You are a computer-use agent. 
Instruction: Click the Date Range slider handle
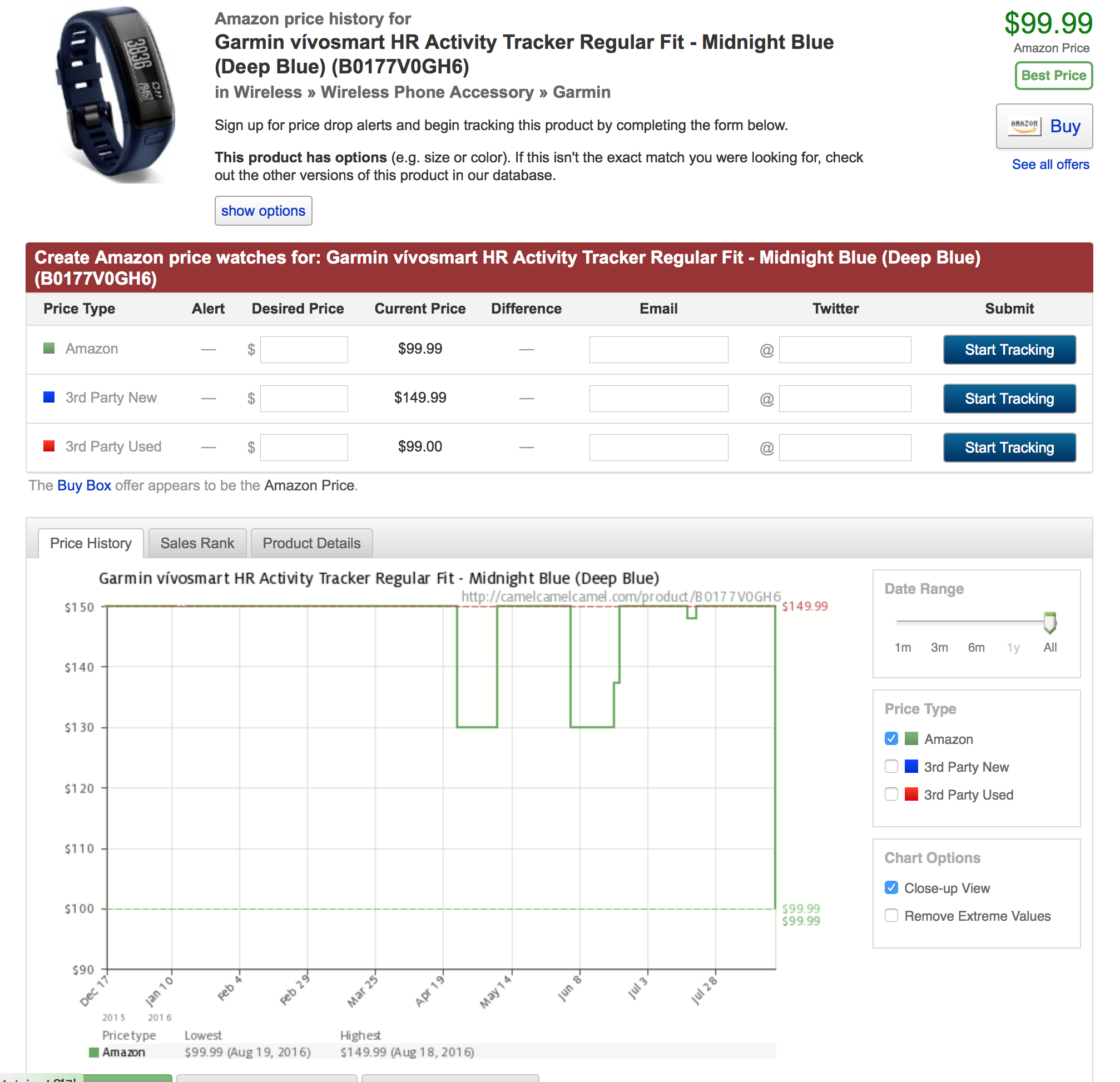1050,622
